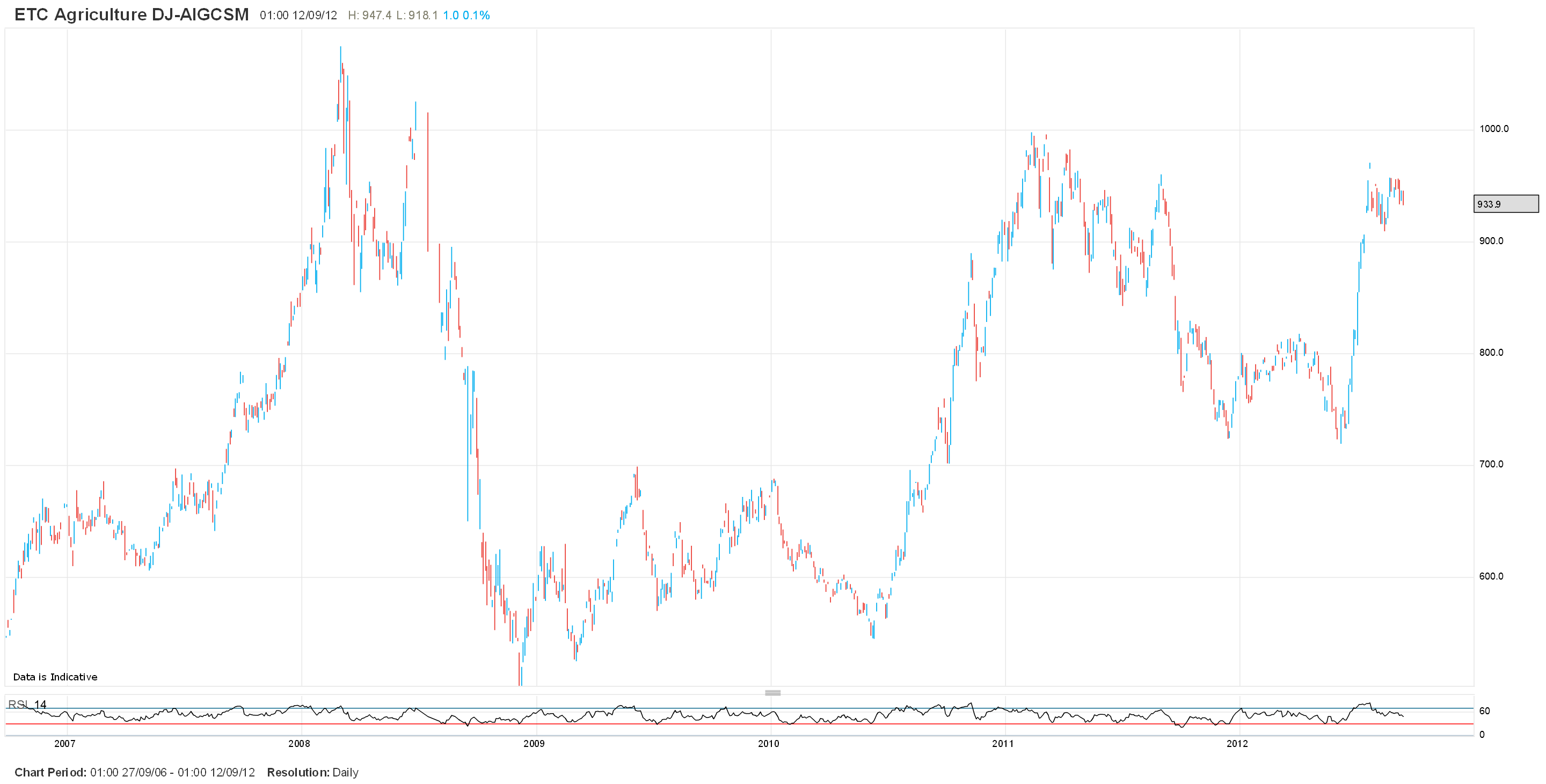Select the 2011 label on time axis

(1002, 744)
